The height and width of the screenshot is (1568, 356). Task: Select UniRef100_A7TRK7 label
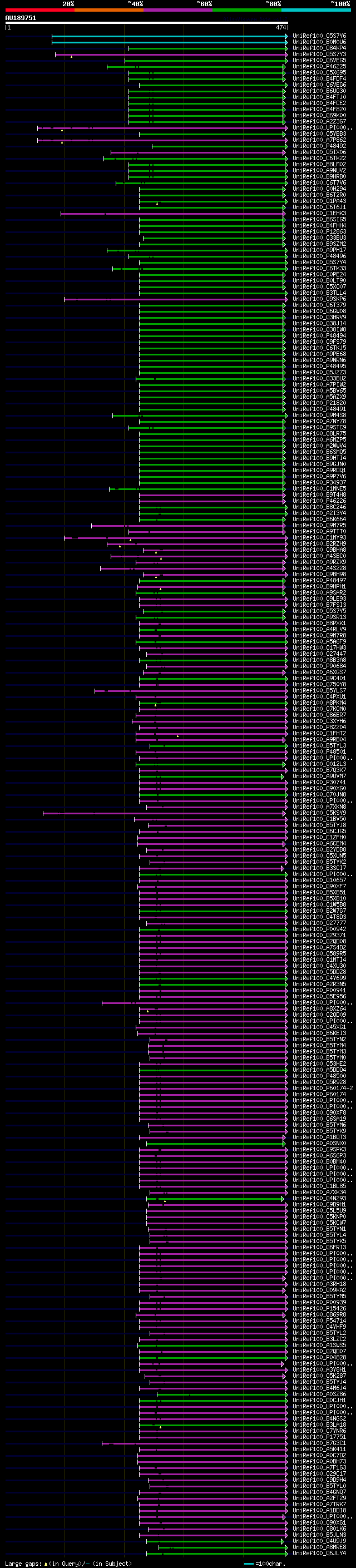click(x=319, y=1504)
